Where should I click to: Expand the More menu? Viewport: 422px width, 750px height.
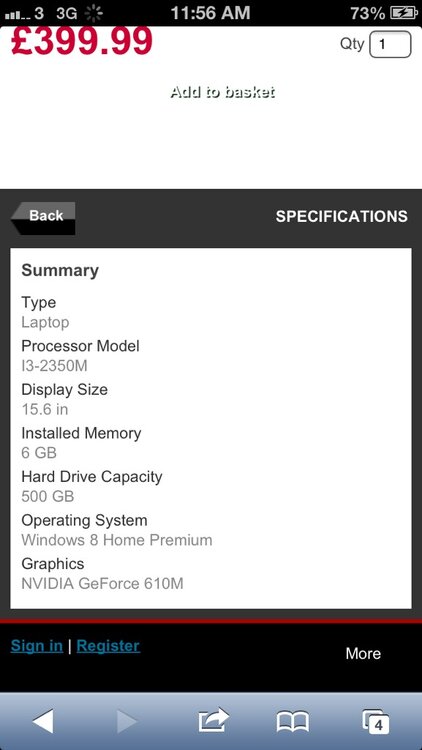click(363, 653)
